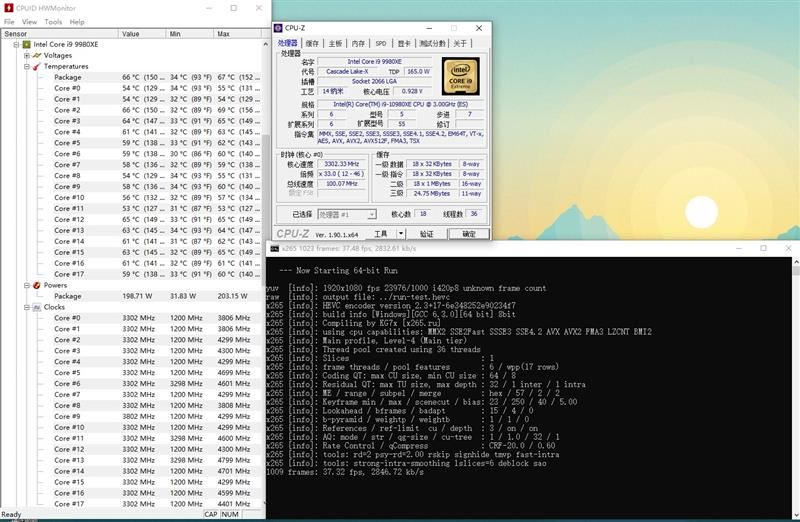
Task: Open the Tools menu in HWMonitor
Action: pos(53,22)
